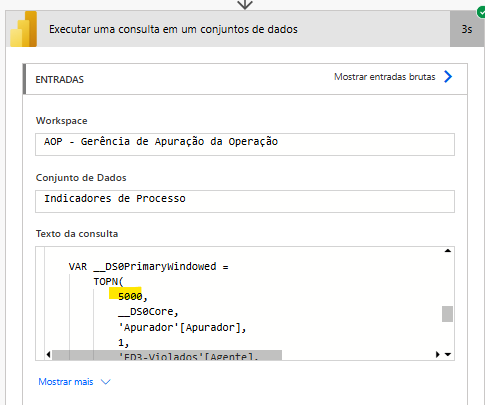This screenshot has width=485, height=405.
Task: Click the down arrow connector above the action
Action: pyautogui.click(x=245, y=4)
